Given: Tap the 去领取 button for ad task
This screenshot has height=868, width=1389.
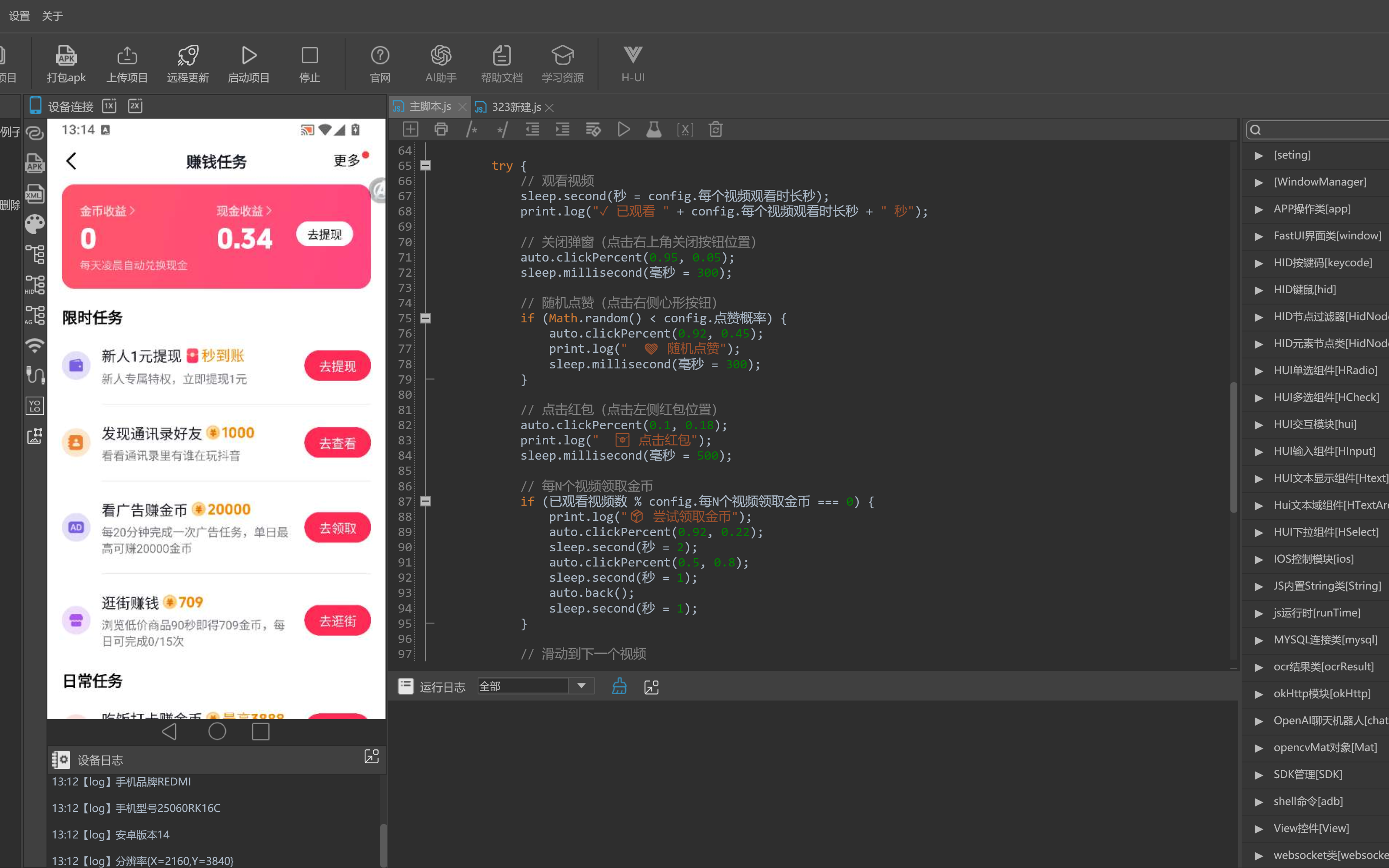Looking at the screenshot, I should coord(338,527).
